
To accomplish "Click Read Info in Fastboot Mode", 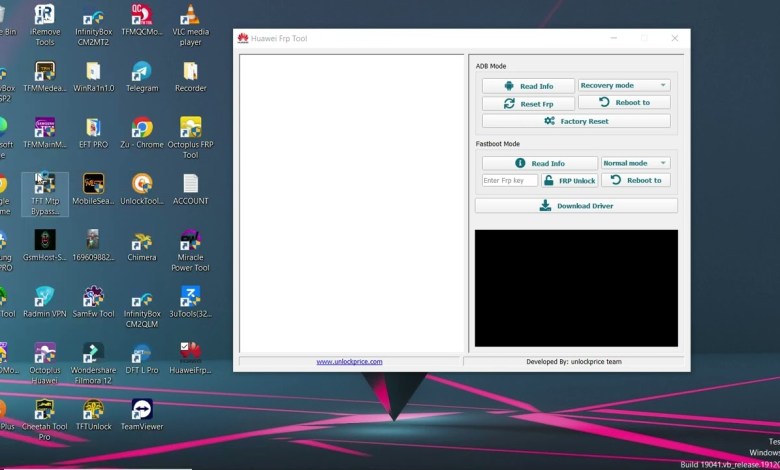I will point(539,163).
